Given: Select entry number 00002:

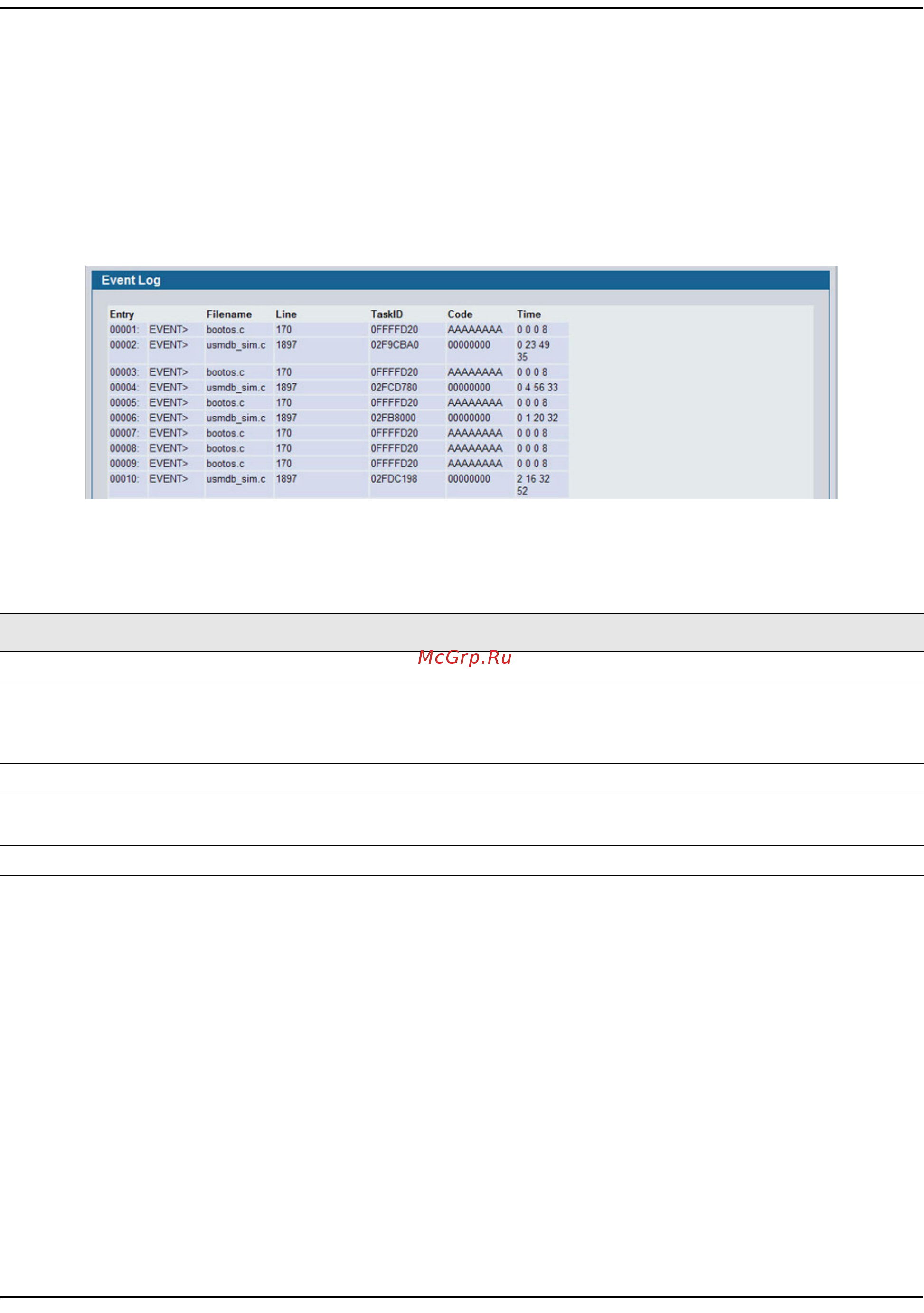Looking at the screenshot, I should click(x=124, y=345).
